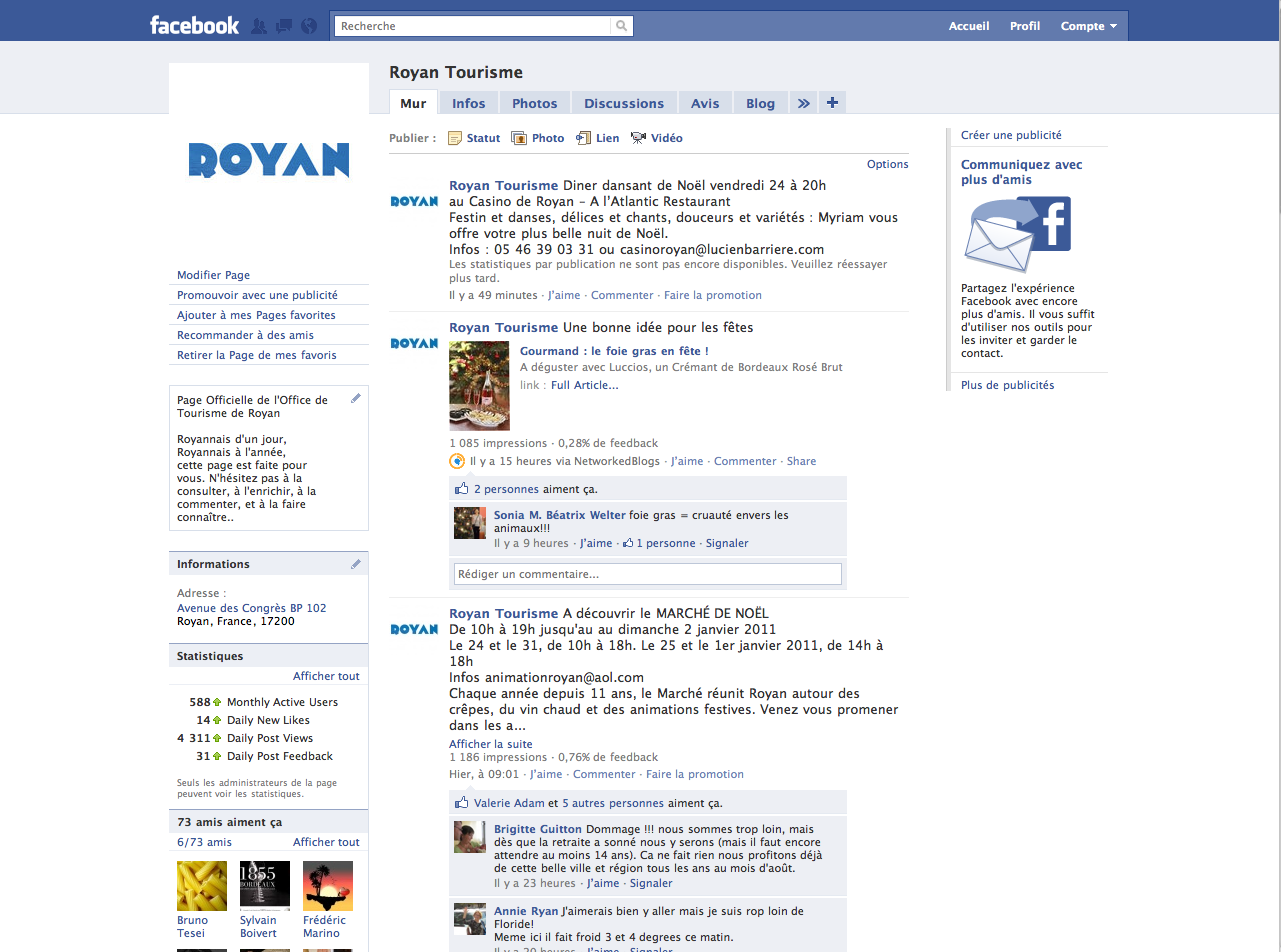
Task: Click Share on the foie gras post
Action: (x=801, y=461)
